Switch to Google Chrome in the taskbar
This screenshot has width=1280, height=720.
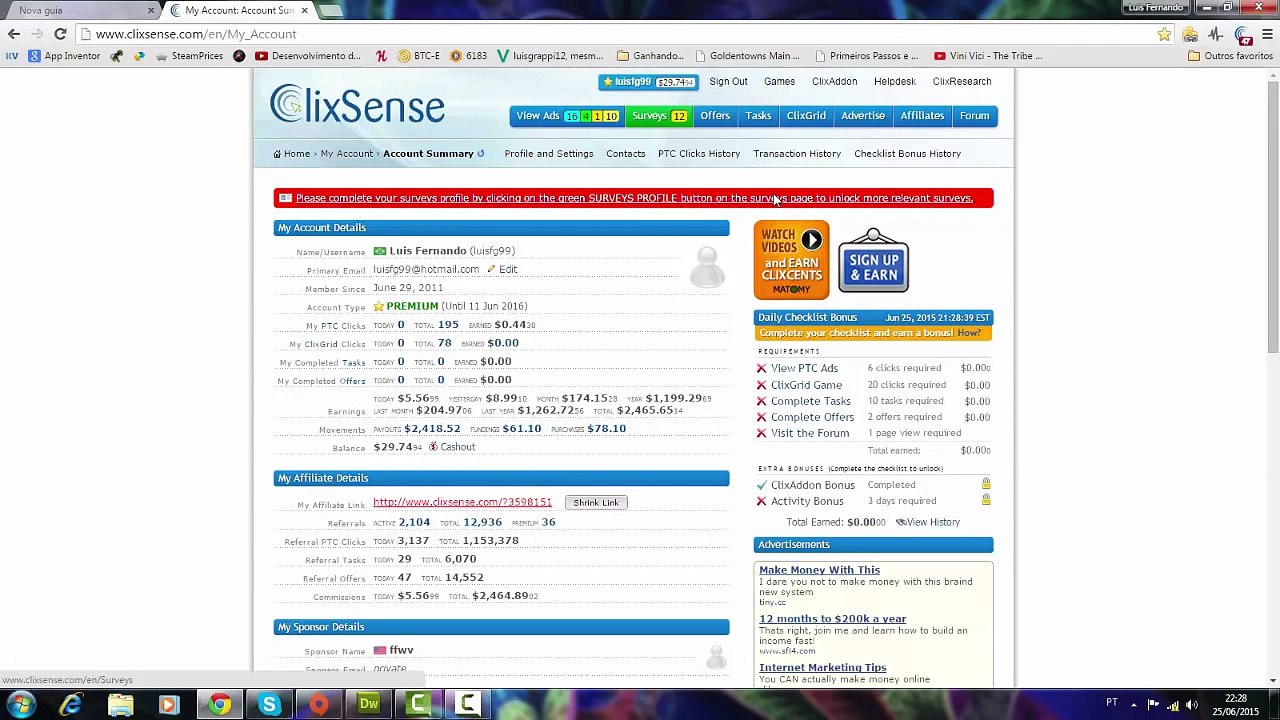pos(220,705)
